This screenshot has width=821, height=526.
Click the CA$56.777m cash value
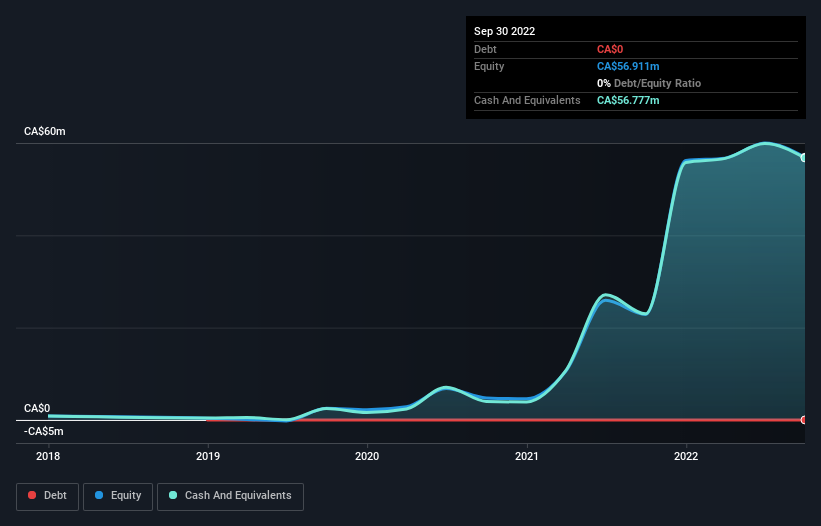(628, 100)
